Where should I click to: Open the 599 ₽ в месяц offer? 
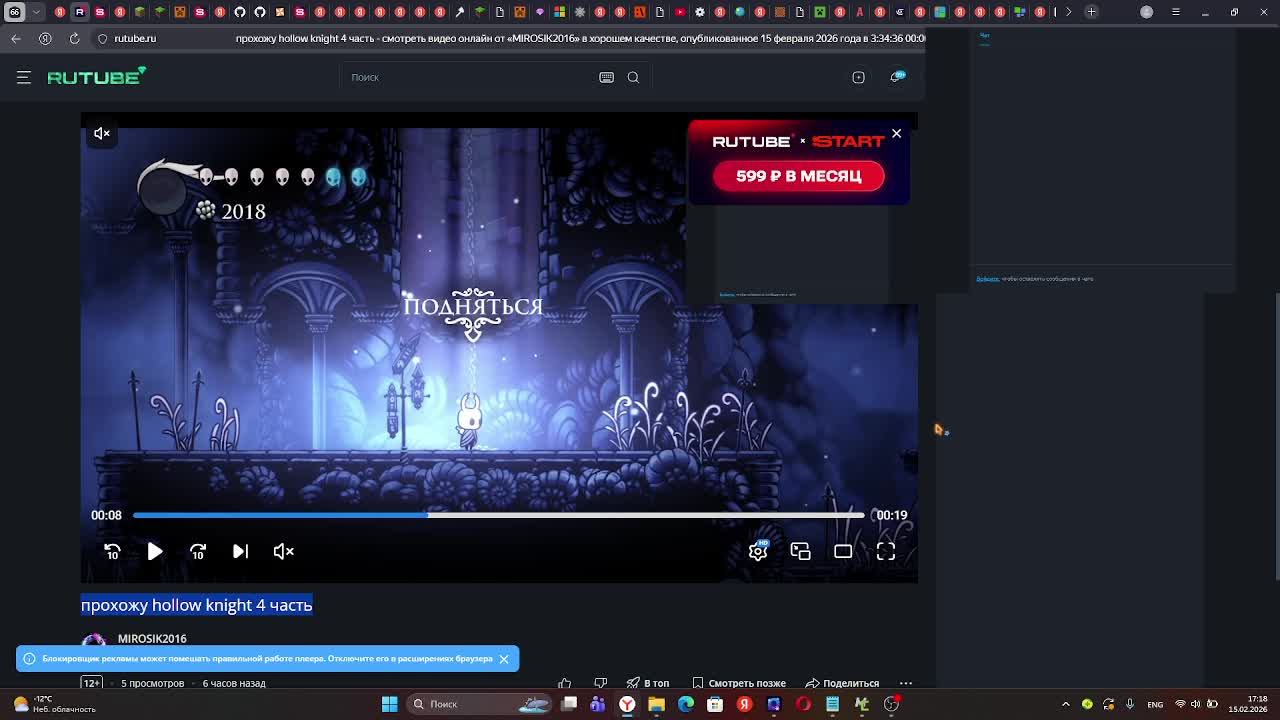coord(798,176)
